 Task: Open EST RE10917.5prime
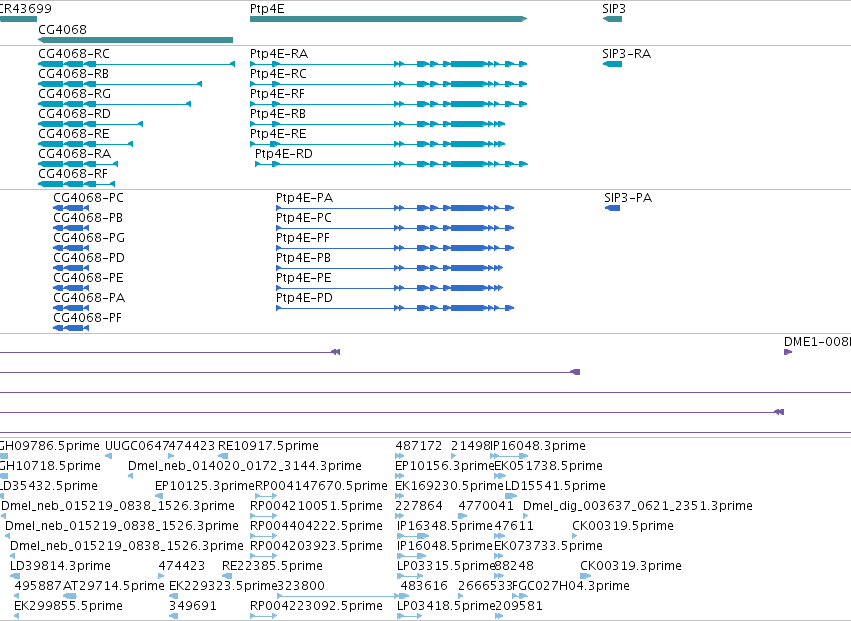tap(268, 446)
